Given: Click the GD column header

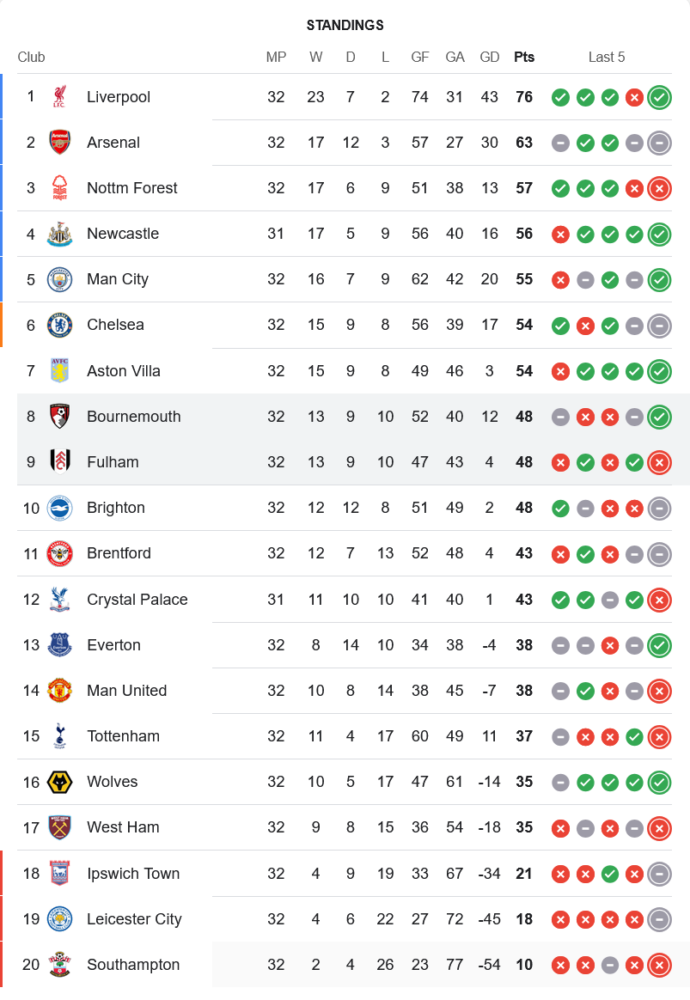Looking at the screenshot, I should [490, 57].
